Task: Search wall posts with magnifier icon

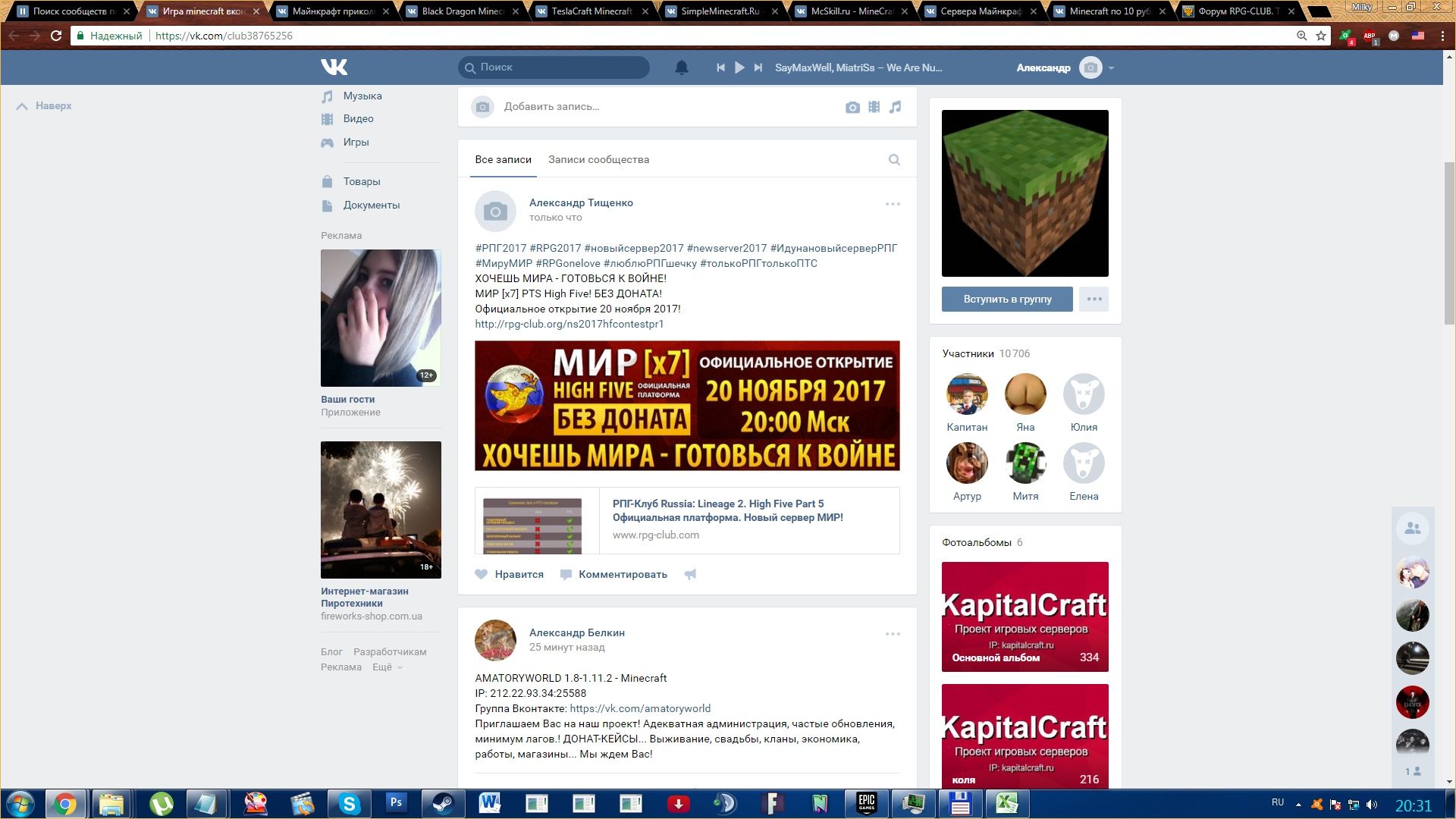Action: click(894, 160)
